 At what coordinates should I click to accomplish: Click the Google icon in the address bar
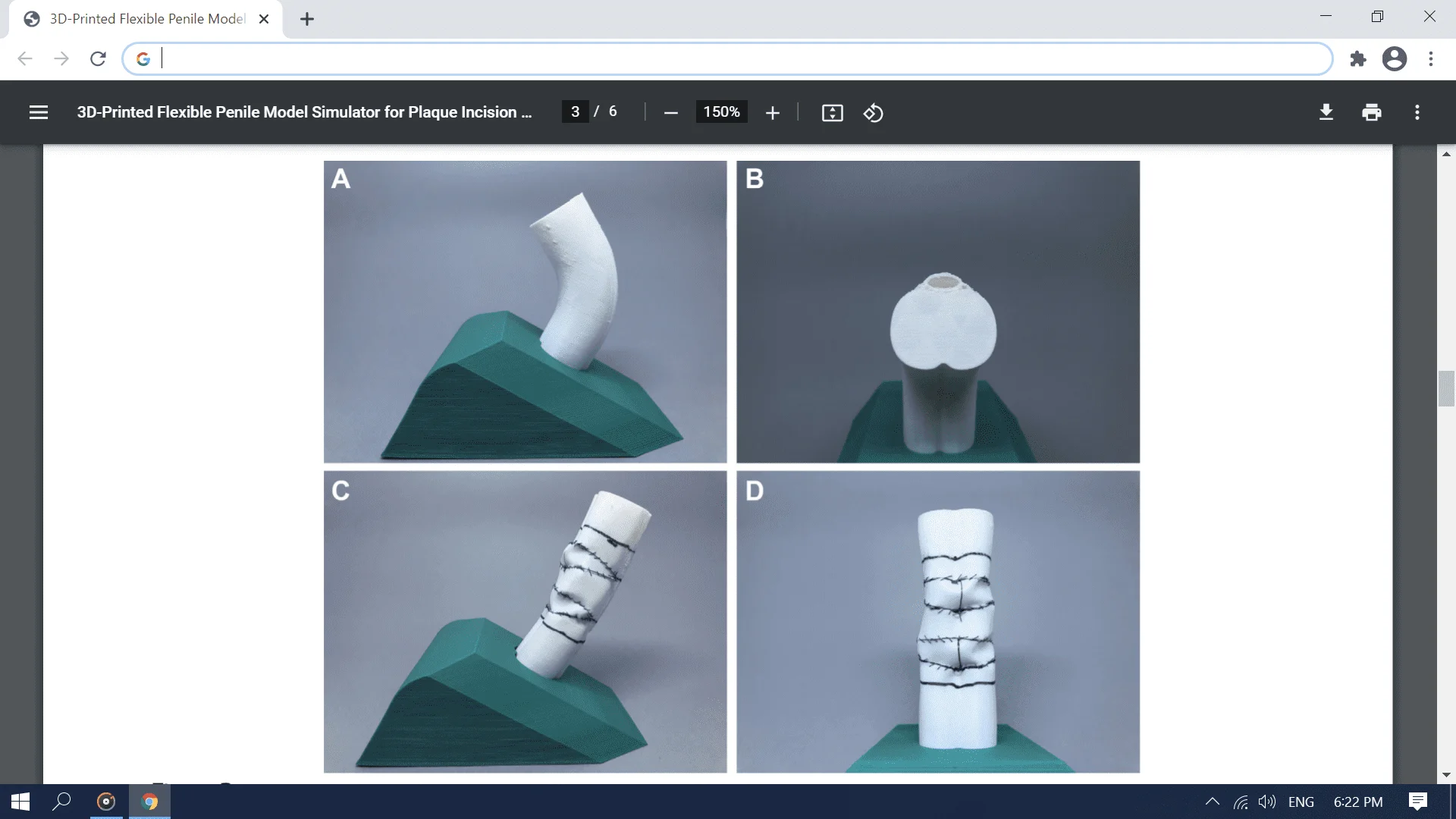(x=143, y=58)
